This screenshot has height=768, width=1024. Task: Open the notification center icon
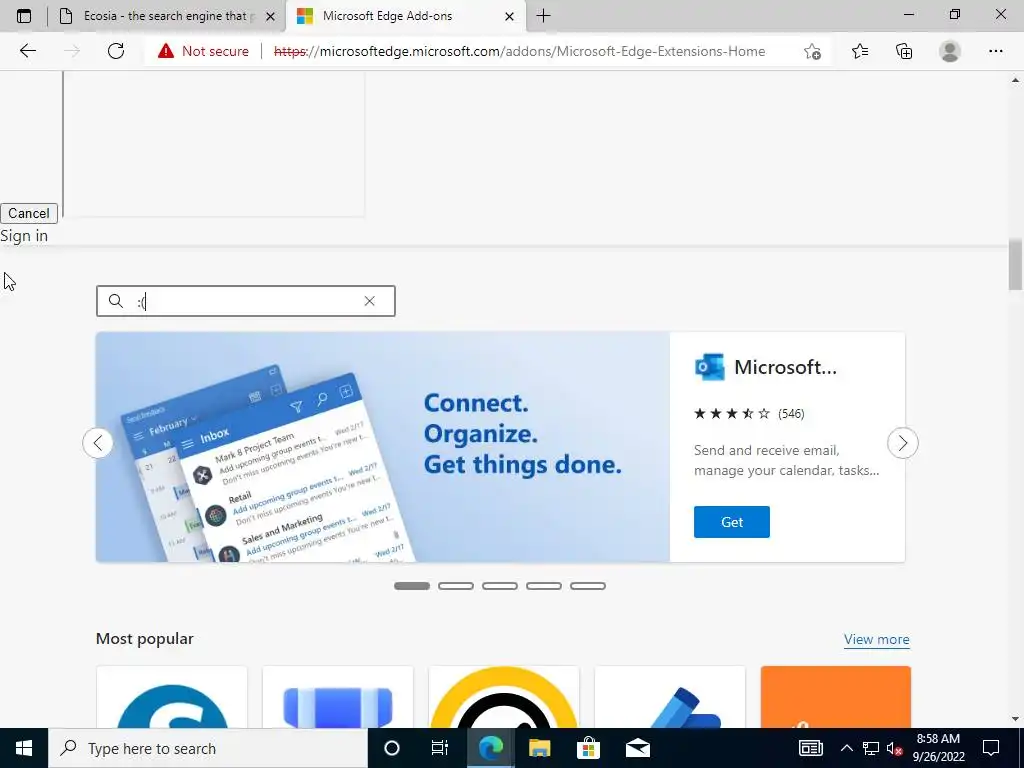pyautogui.click(x=991, y=748)
